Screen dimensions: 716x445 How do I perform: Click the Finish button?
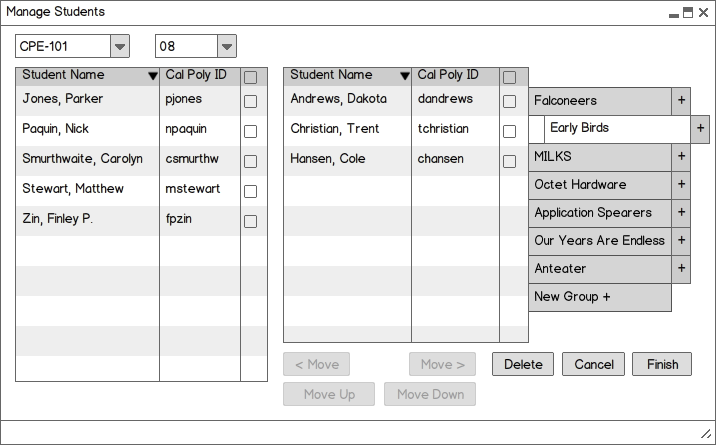[x=662, y=364]
